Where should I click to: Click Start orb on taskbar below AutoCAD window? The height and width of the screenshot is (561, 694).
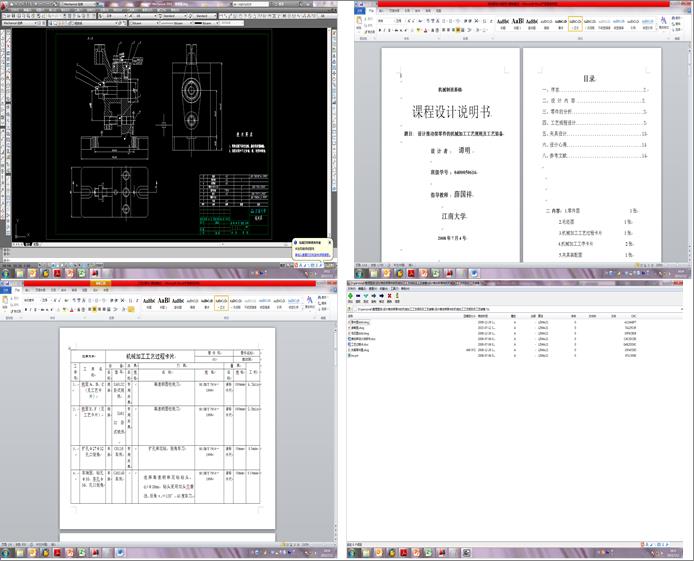click(5, 273)
